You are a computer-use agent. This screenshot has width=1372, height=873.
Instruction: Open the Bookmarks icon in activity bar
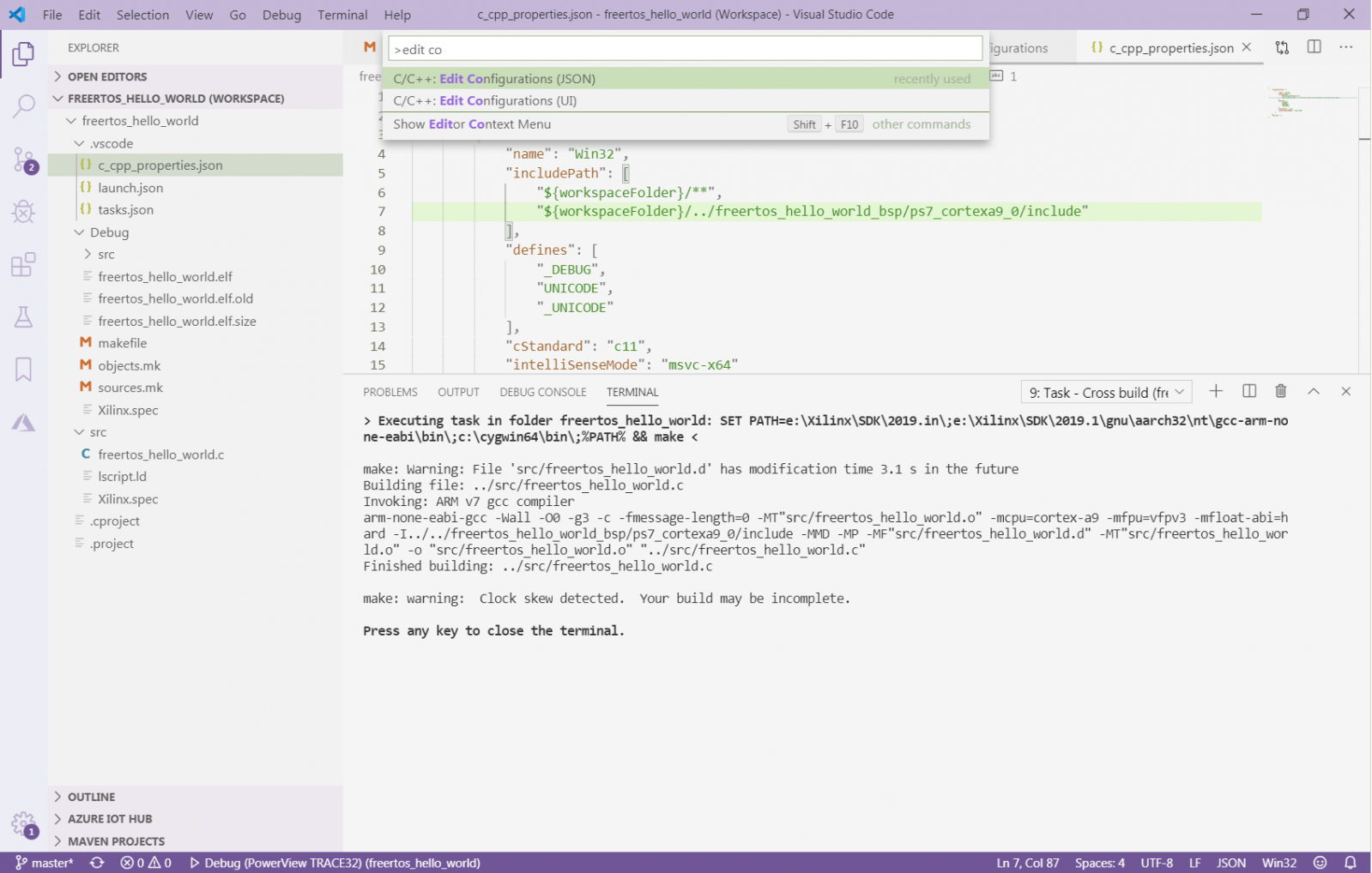click(x=23, y=370)
